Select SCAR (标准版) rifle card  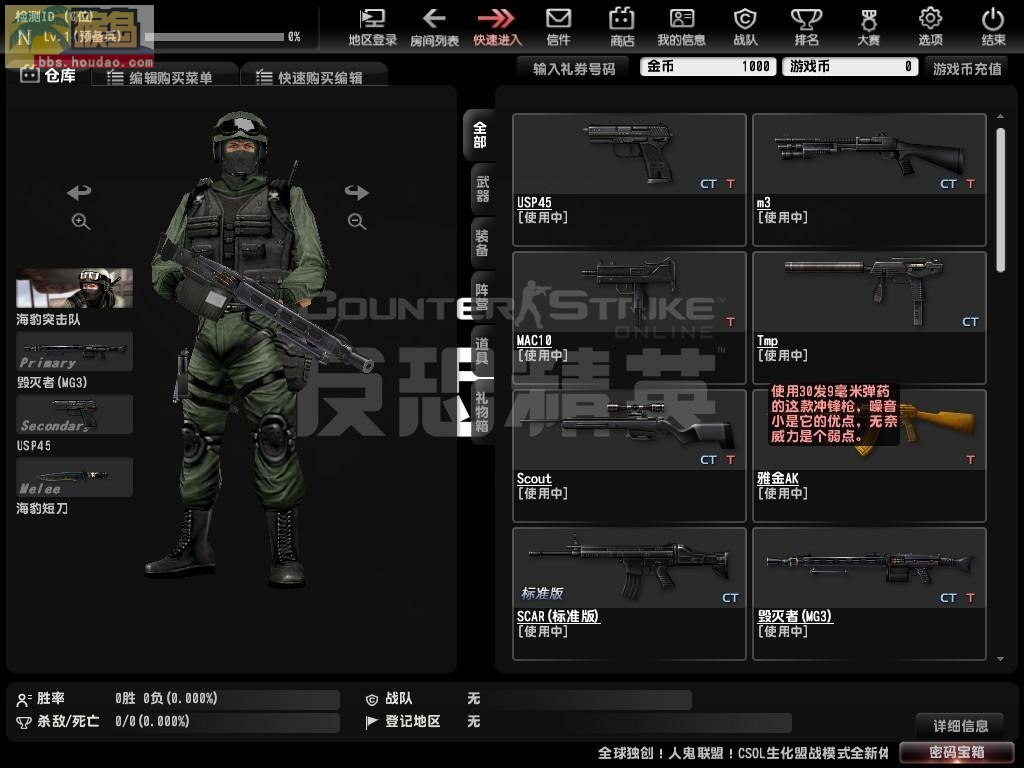pyautogui.click(x=630, y=594)
